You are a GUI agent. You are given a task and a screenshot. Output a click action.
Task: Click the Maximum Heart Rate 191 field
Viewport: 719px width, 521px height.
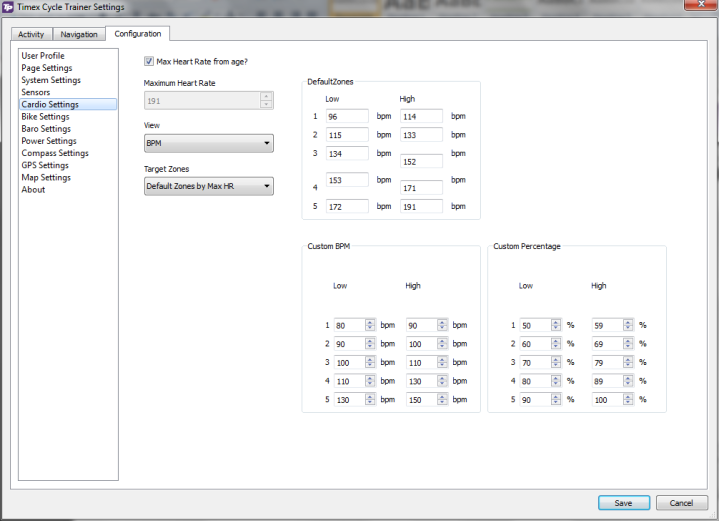[x=202, y=100]
